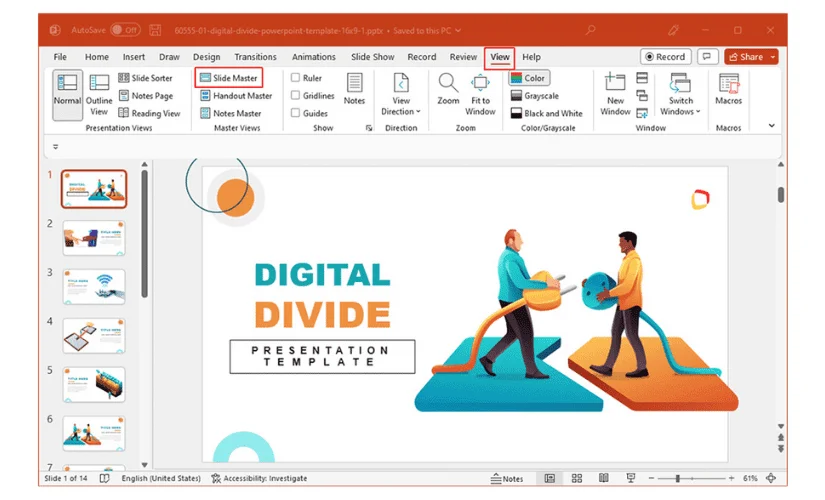Collapse the ribbon with the chevron
This screenshot has height=500, width=825.
click(771, 126)
